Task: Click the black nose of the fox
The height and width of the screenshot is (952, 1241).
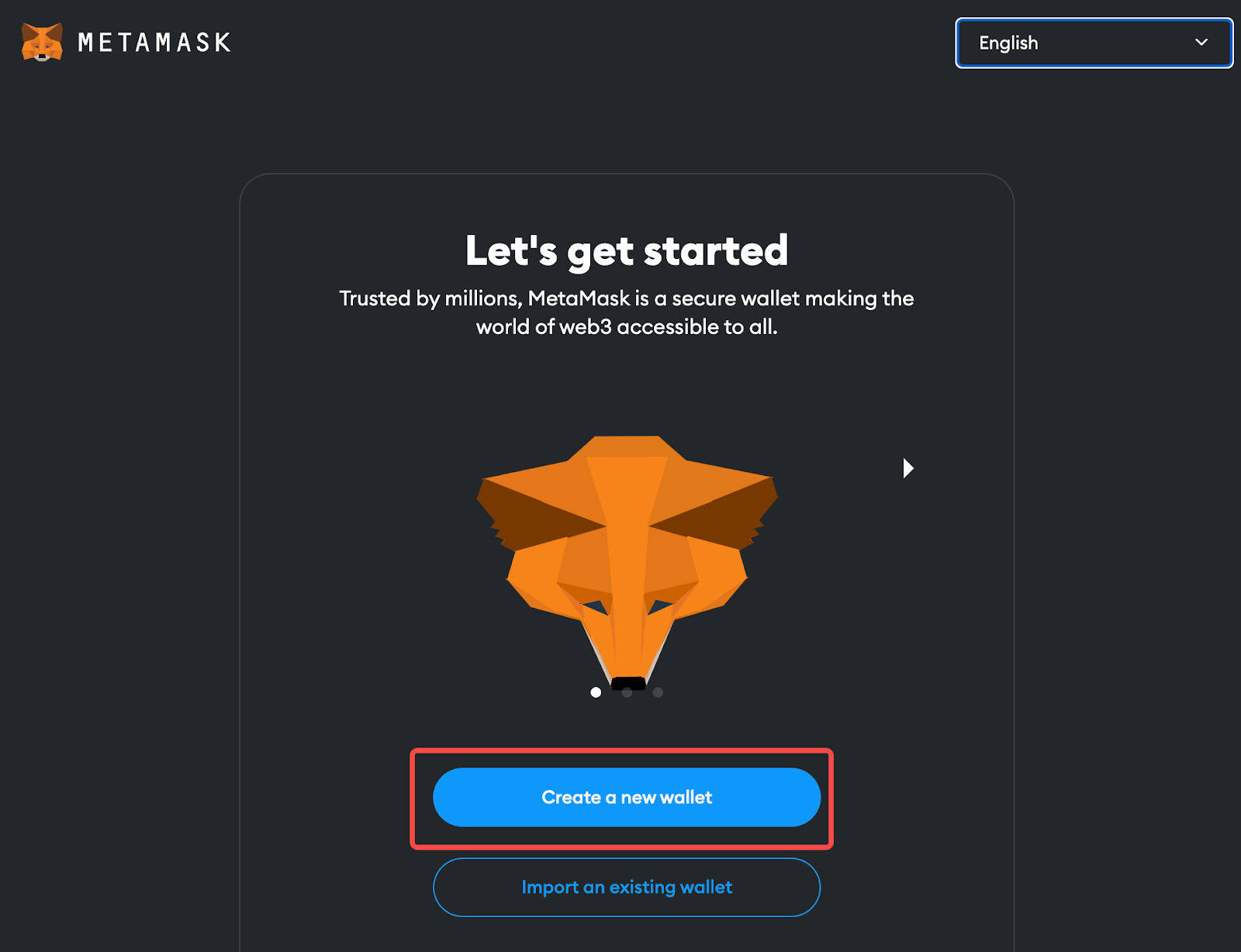Action: point(628,684)
